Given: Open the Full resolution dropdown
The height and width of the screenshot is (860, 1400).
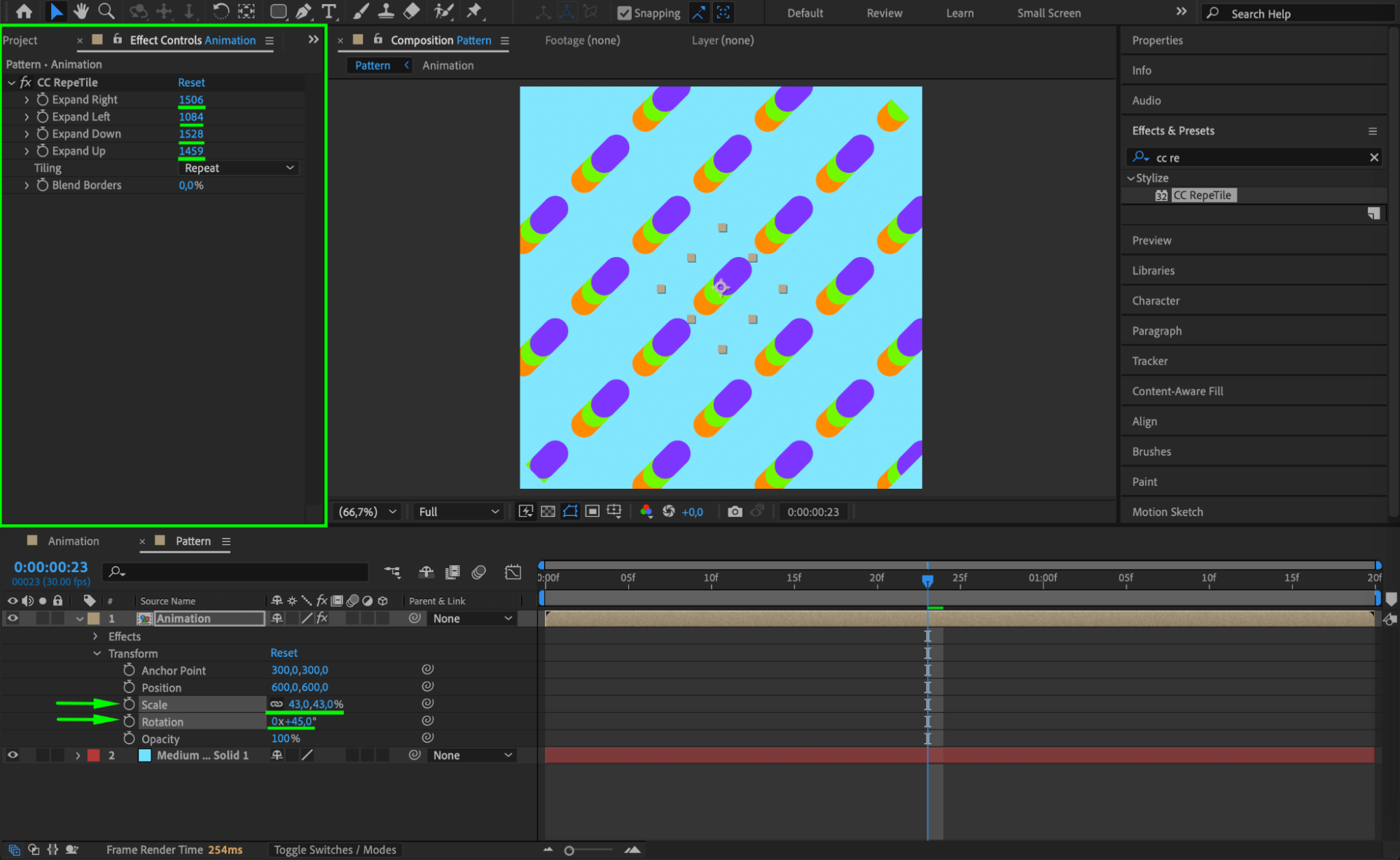Looking at the screenshot, I should coord(458,512).
